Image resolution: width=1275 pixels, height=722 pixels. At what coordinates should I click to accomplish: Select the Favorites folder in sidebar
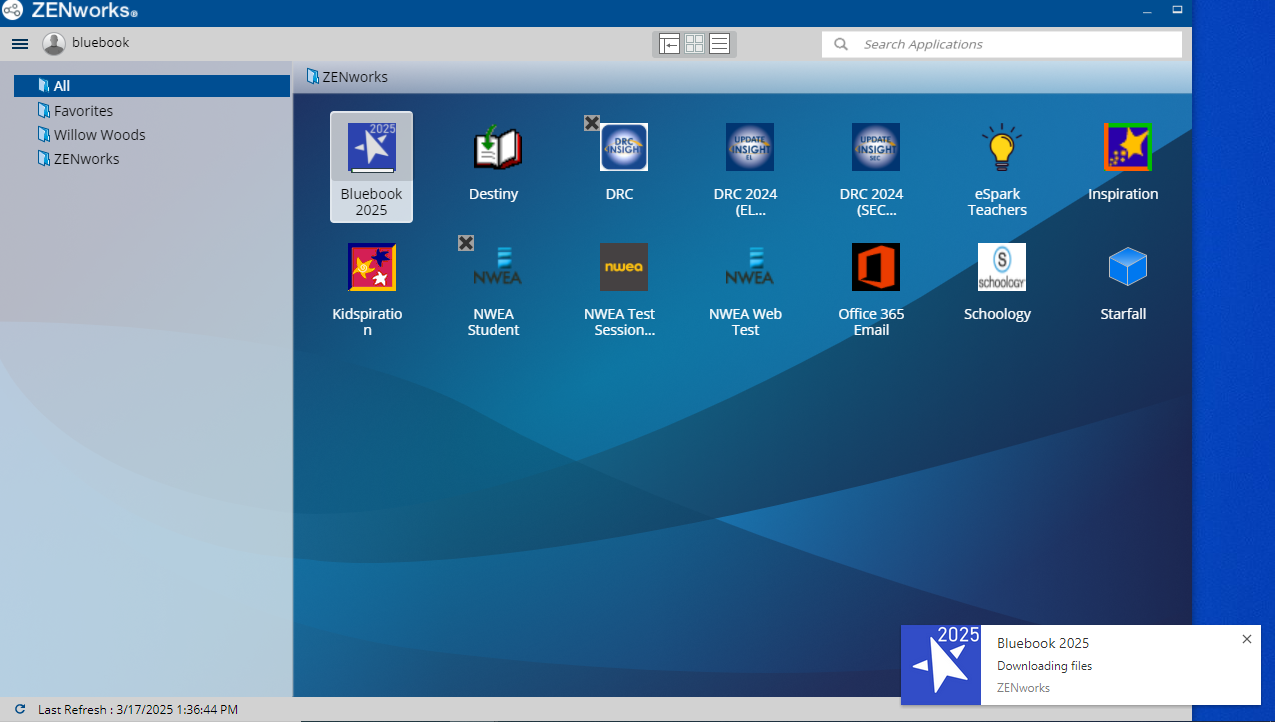click(83, 111)
